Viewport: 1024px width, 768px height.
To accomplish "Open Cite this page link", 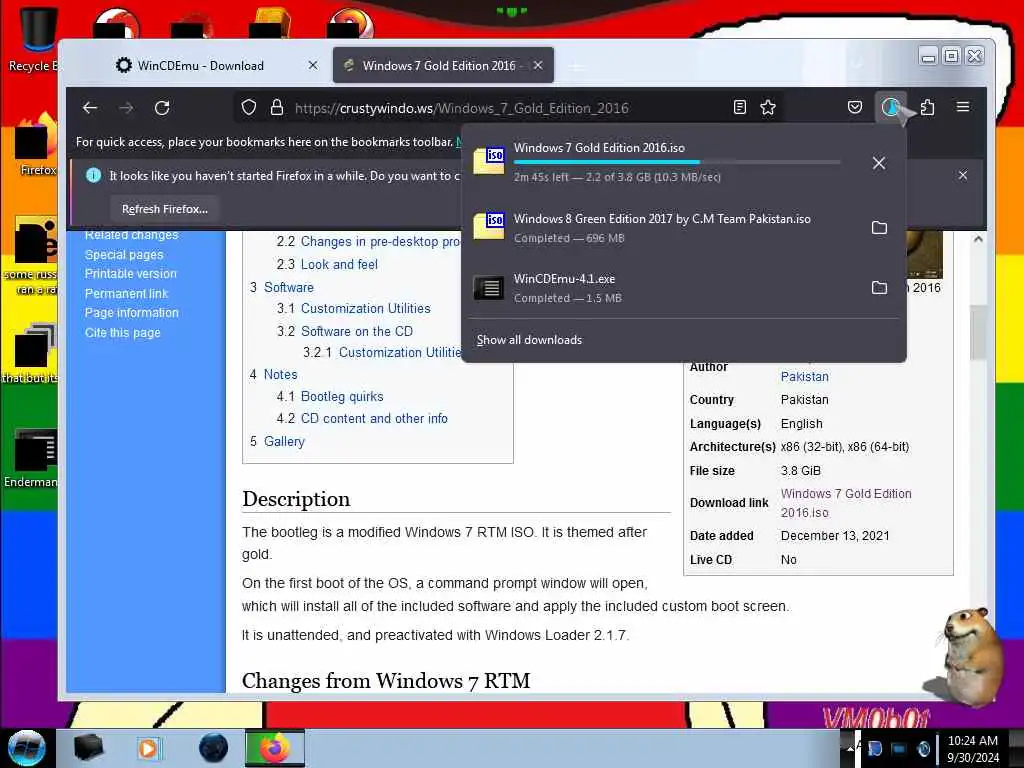I will pyautogui.click(x=123, y=332).
